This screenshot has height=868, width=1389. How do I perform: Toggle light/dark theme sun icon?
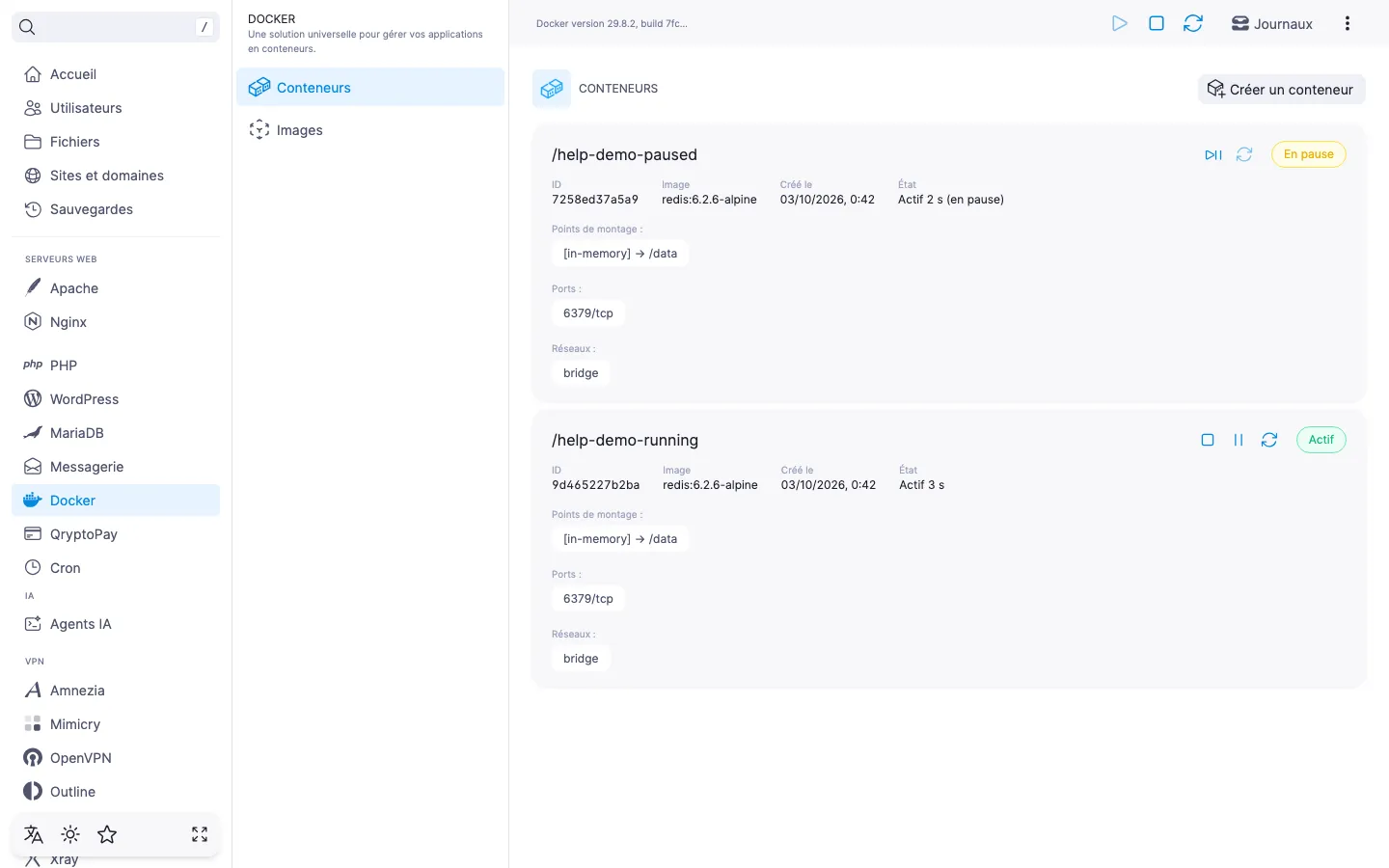point(70,834)
